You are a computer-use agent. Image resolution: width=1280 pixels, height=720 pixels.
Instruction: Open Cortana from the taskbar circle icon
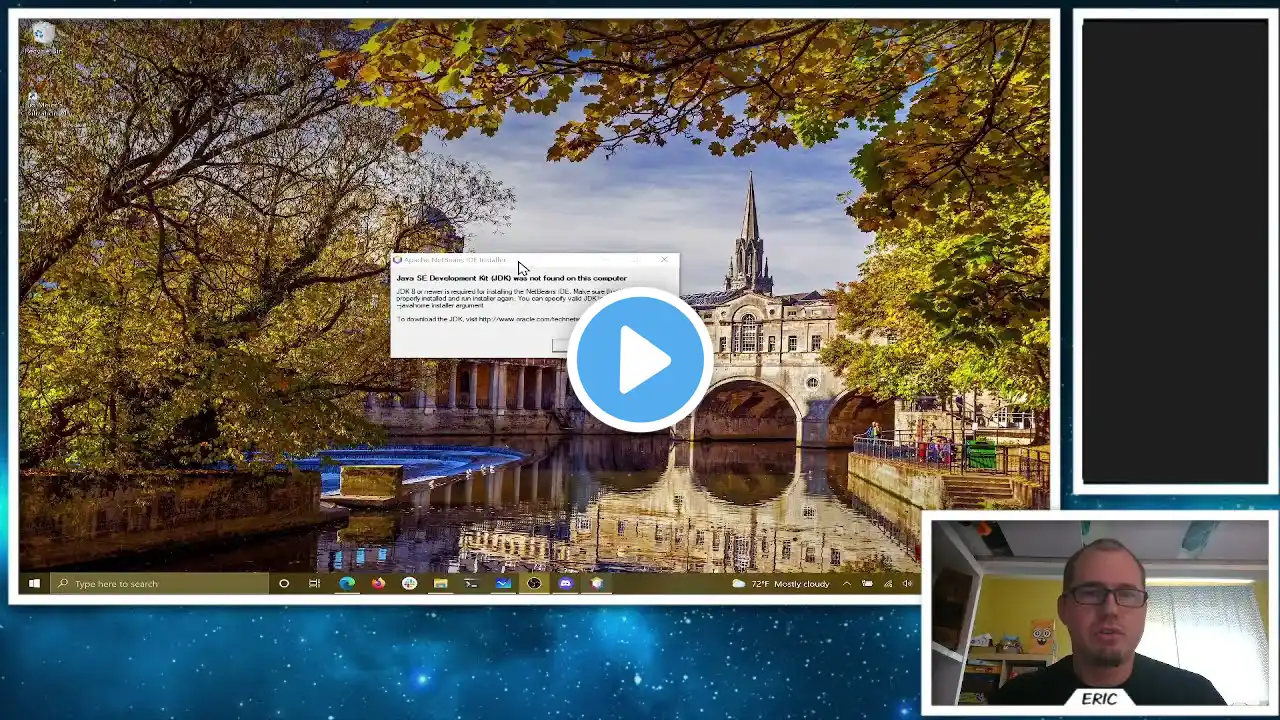284,583
